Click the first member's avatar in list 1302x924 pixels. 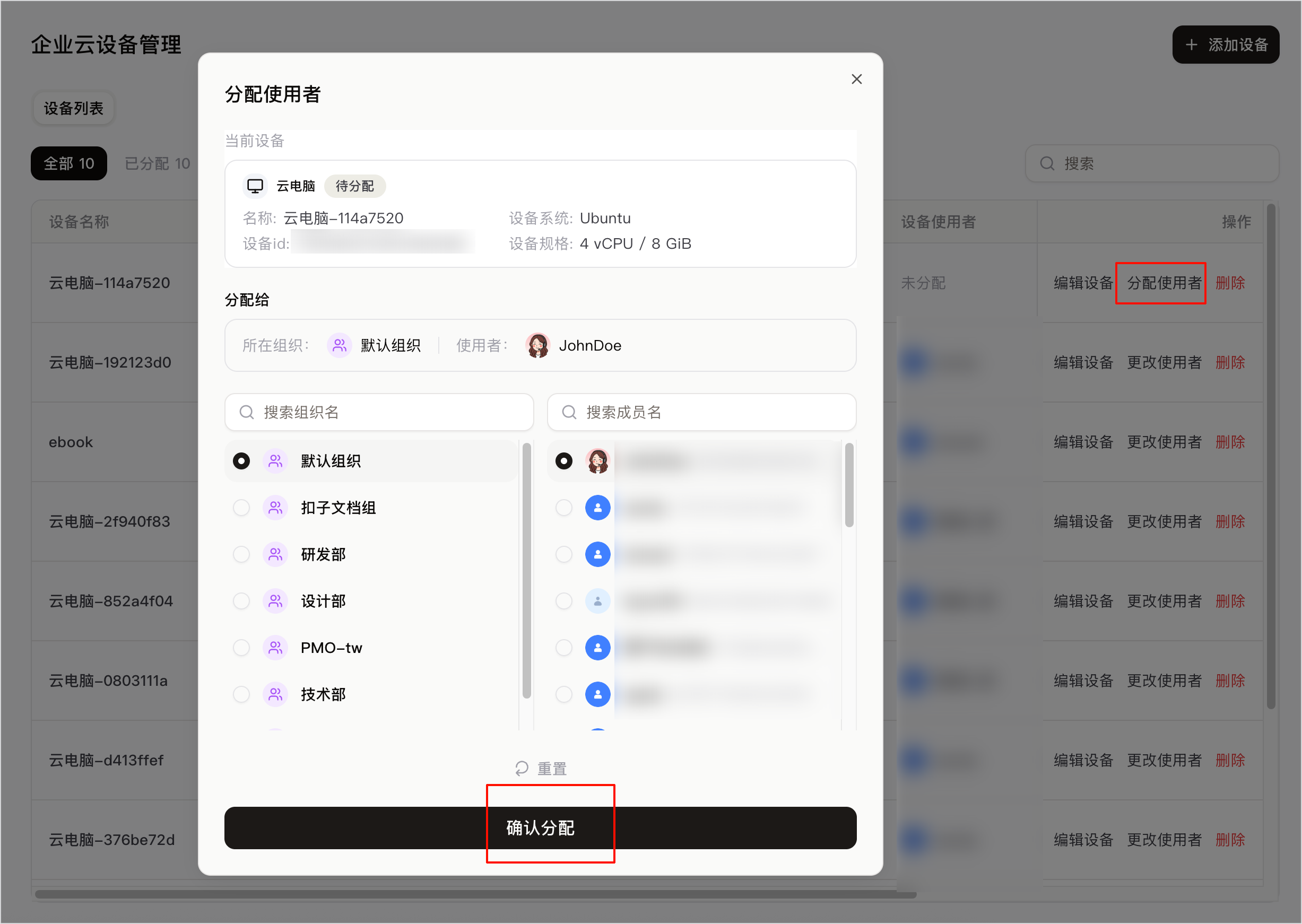(x=597, y=461)
